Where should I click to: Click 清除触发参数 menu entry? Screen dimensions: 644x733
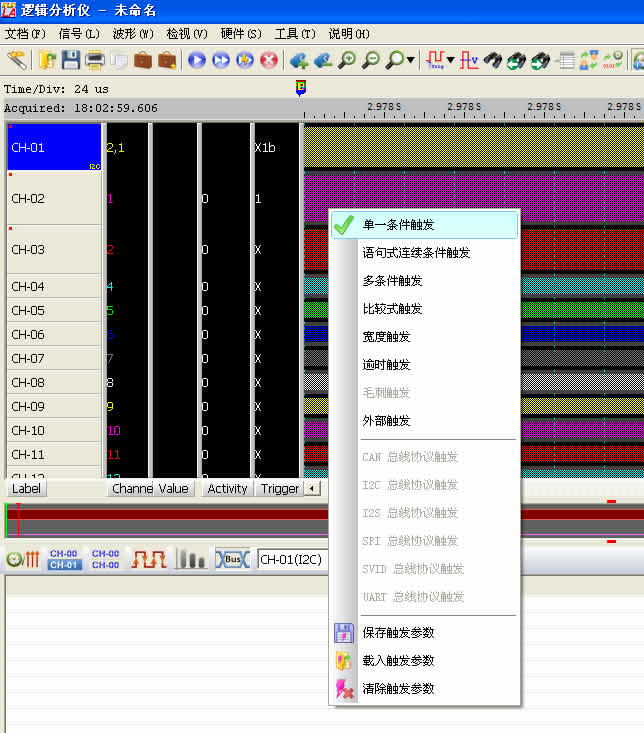[425, 689]
